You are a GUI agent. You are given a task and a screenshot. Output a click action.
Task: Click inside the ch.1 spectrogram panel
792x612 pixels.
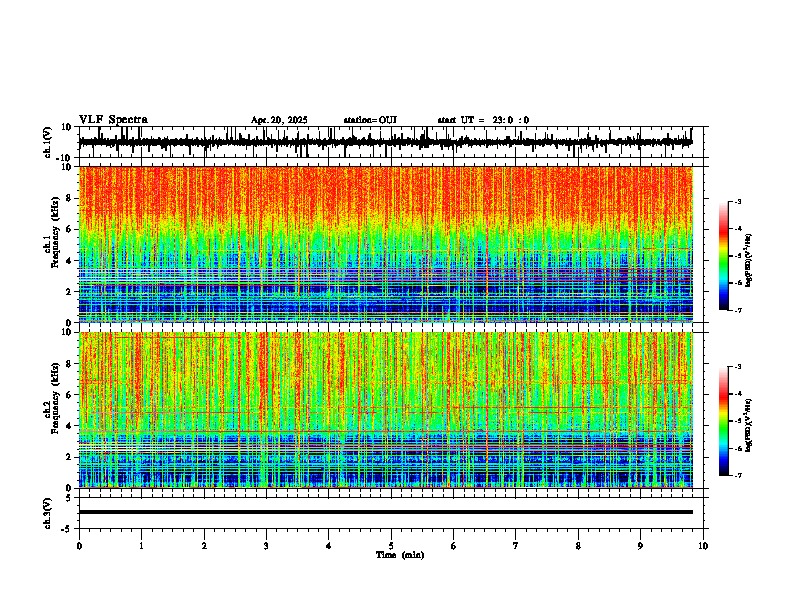click(385, 244)
